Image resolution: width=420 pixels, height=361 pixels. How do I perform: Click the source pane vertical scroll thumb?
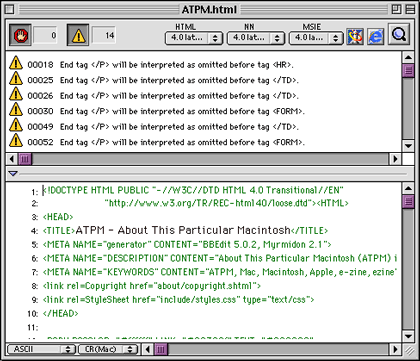408,202
